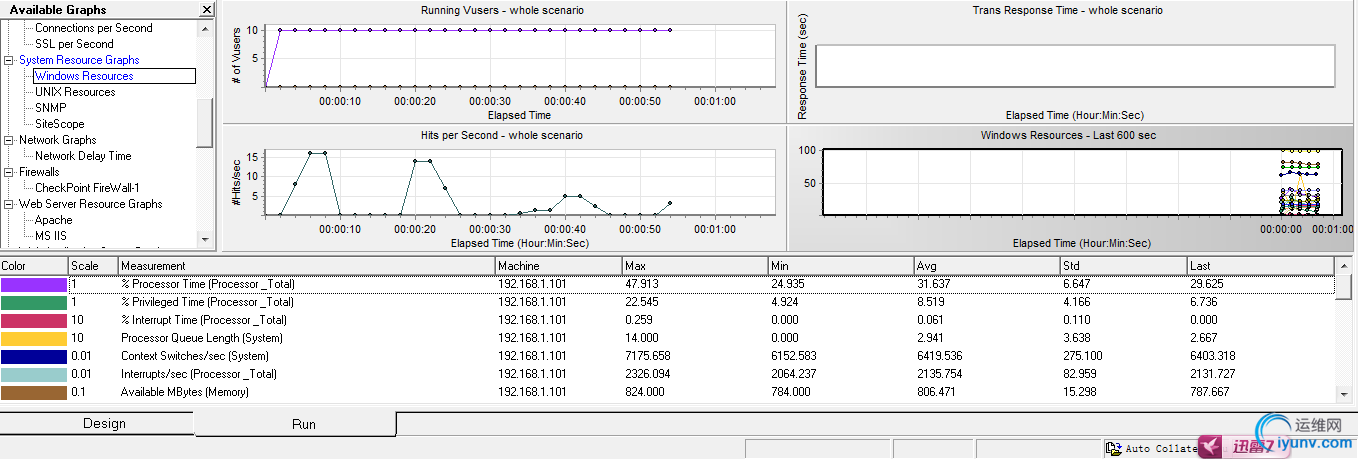
Task: Click the purple % Processor Time color swatch
Action: pyautogui.click(x=34, y=284)
